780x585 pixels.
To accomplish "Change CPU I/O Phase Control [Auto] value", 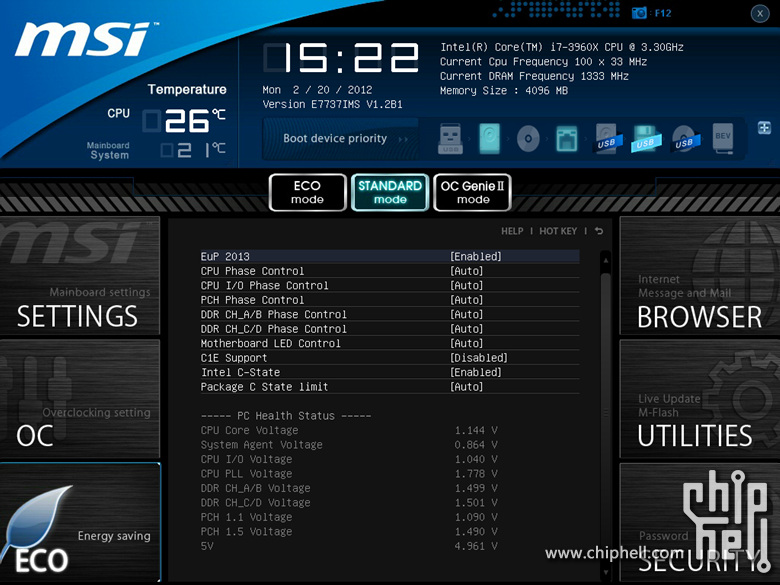I will pyautogui.click(x=467, y=285).
